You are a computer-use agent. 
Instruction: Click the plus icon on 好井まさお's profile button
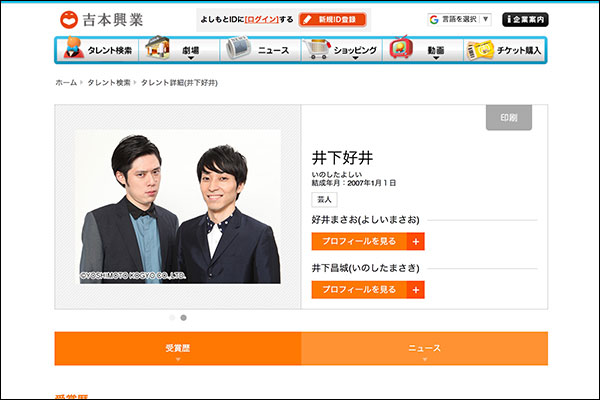coord(417,241)
